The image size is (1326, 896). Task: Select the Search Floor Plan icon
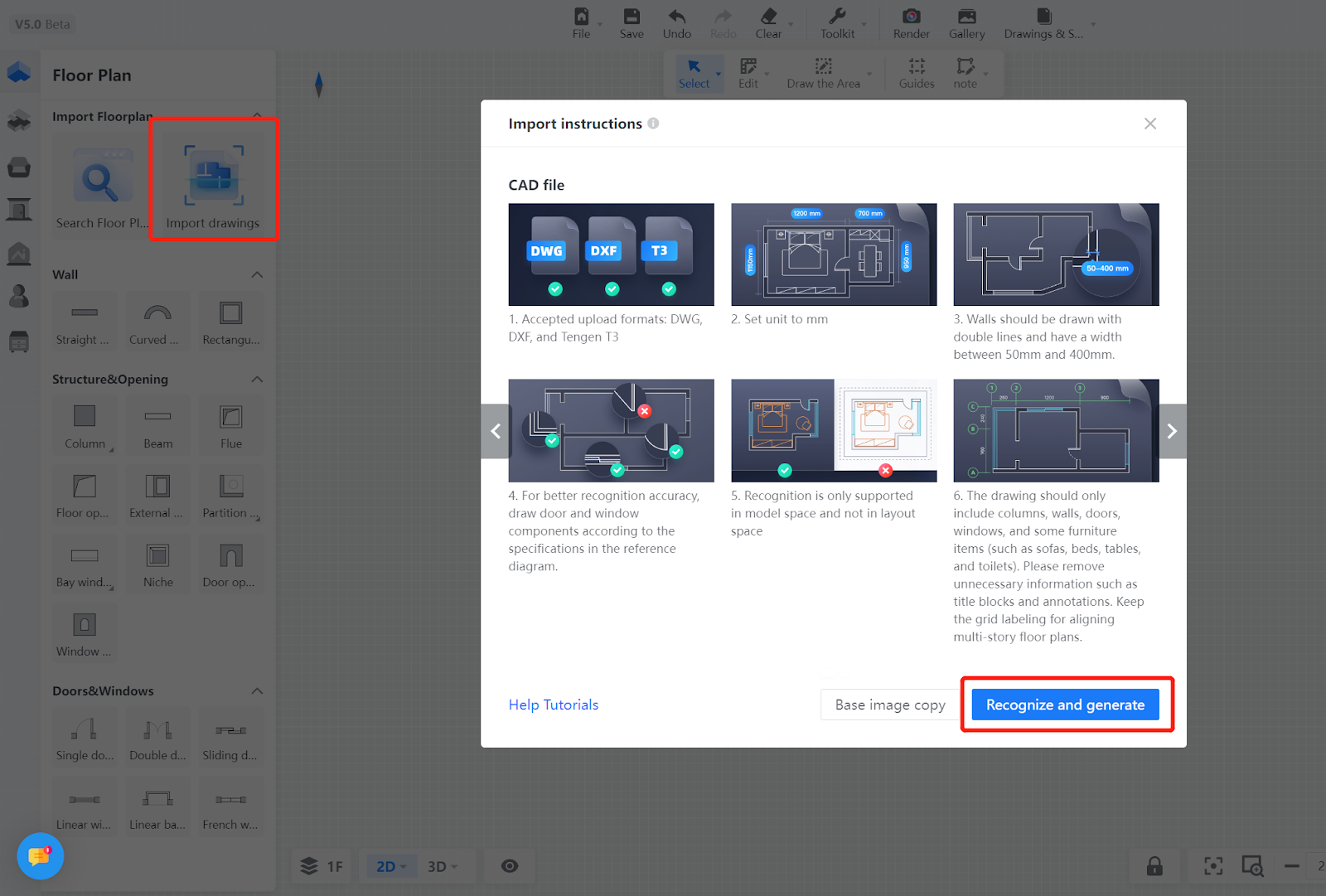tap(102, 177)
